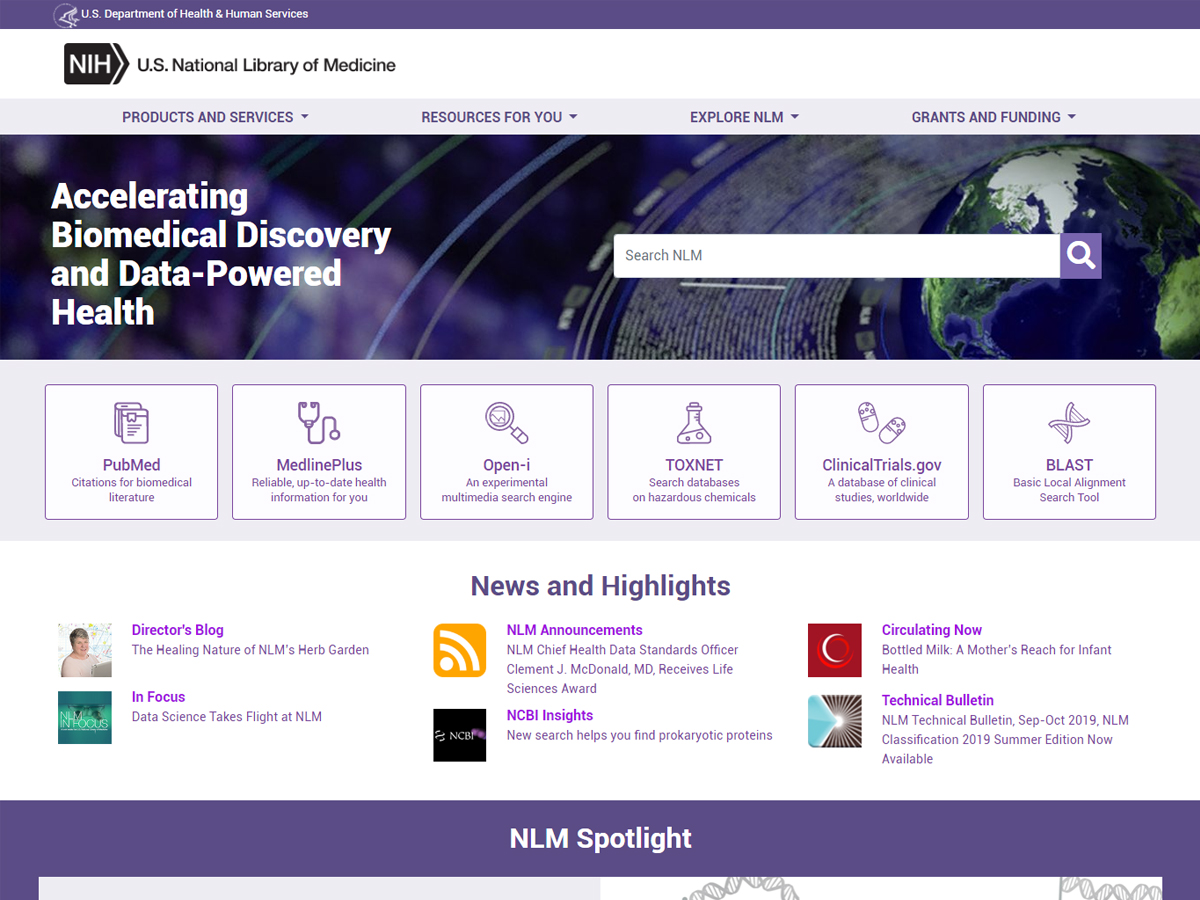The height and width of the screenshot is (900, 1200).
Task: Open the Grants and Funding menu
Action: tap(993, 117)
